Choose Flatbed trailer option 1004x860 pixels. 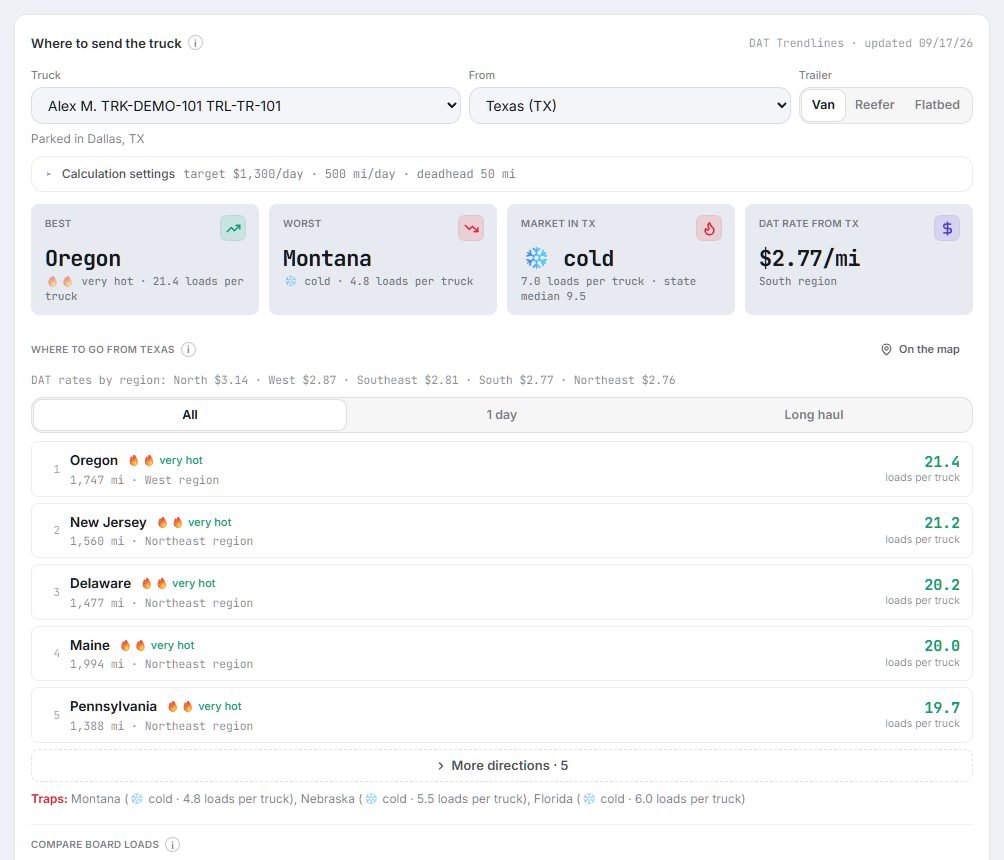point(937,105)
